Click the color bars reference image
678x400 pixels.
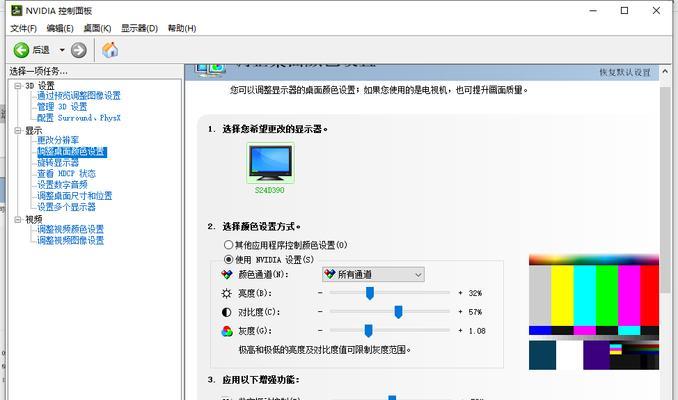[594, 312]
